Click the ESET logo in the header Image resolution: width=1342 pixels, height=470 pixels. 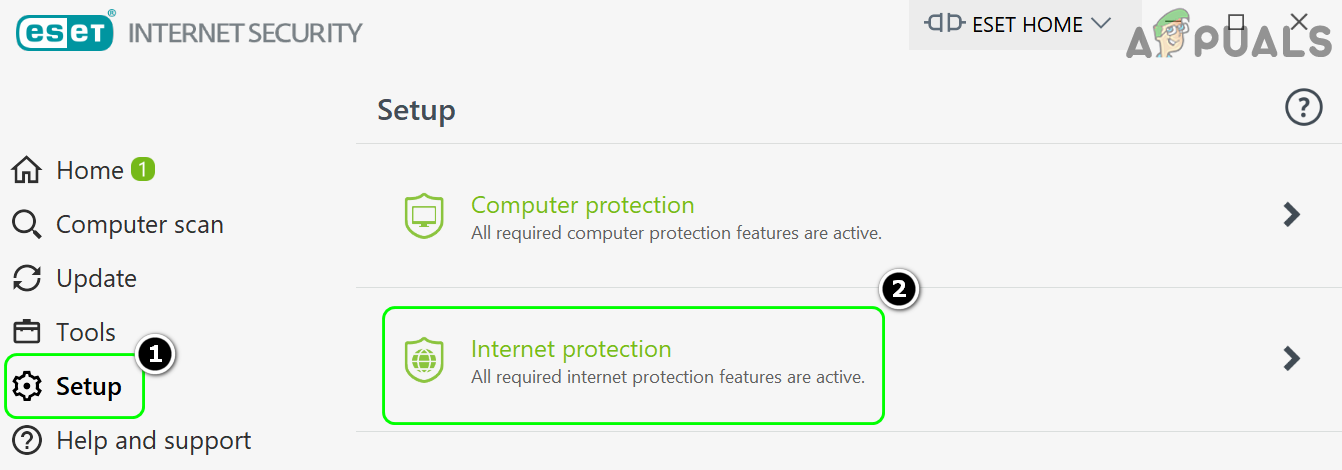(65, 32)
